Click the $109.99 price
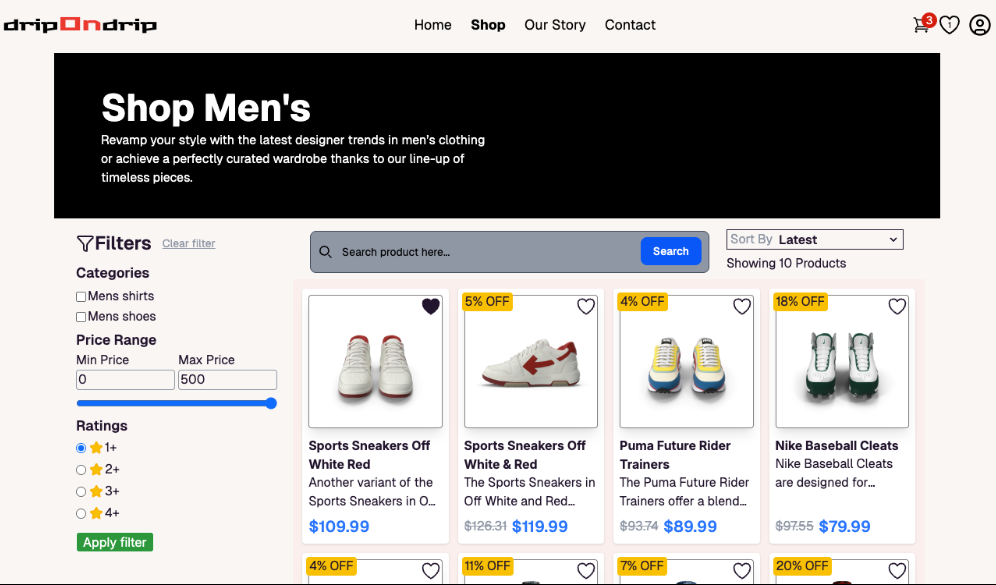Screen dimensions: 996x585 [x=339, y=527]
